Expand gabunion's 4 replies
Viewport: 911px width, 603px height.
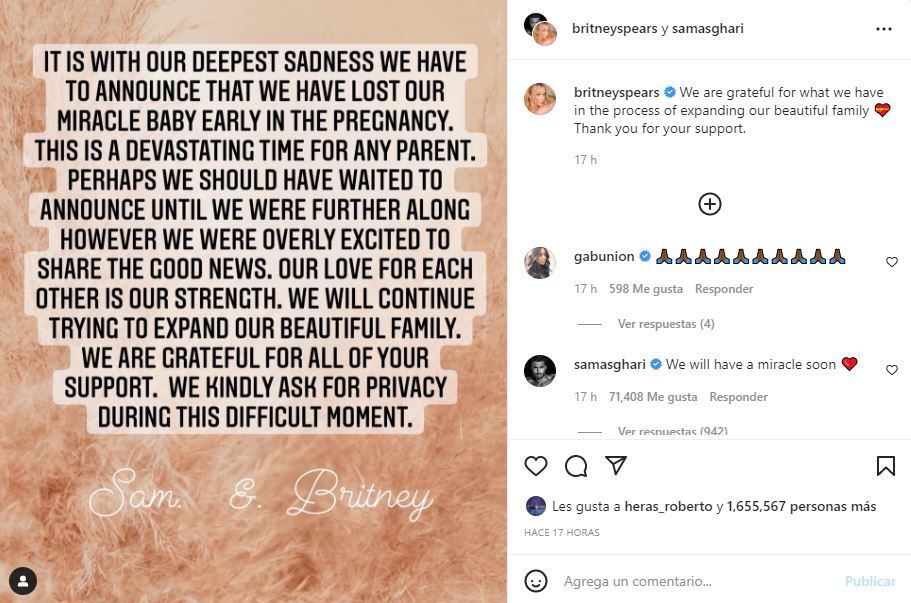tap(665, 324)
